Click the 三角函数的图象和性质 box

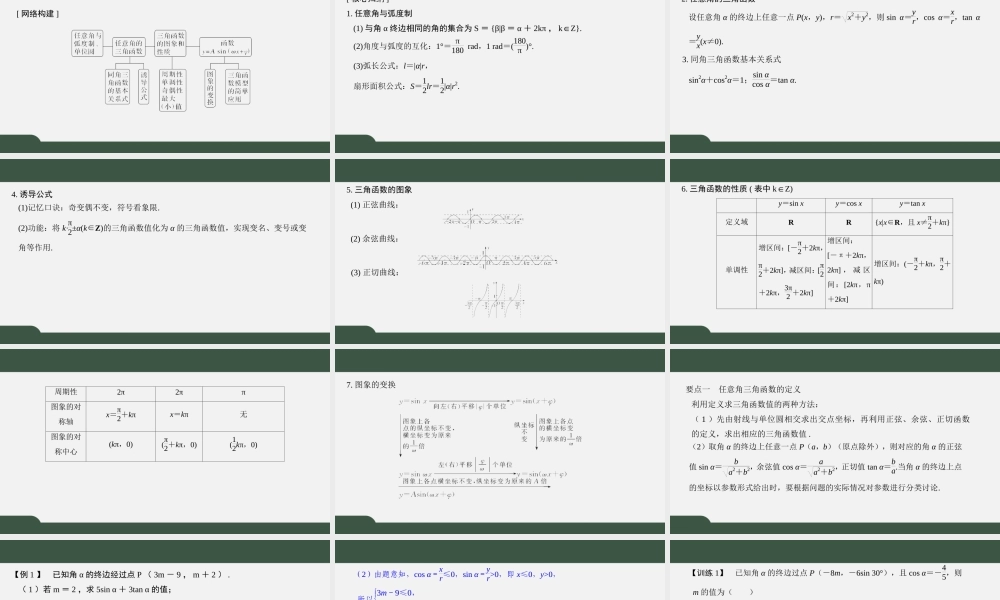click(x=172, y=43)
